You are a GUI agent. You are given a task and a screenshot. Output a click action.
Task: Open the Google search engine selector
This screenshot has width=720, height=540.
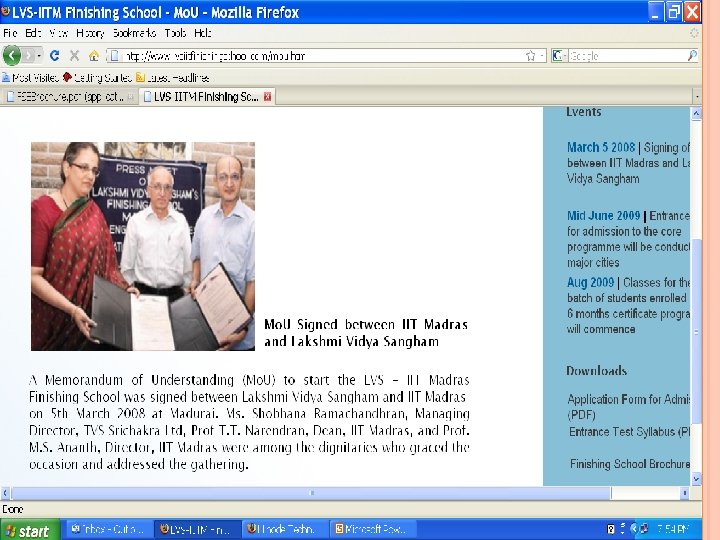pyautogui.click(x=559, y=56)
